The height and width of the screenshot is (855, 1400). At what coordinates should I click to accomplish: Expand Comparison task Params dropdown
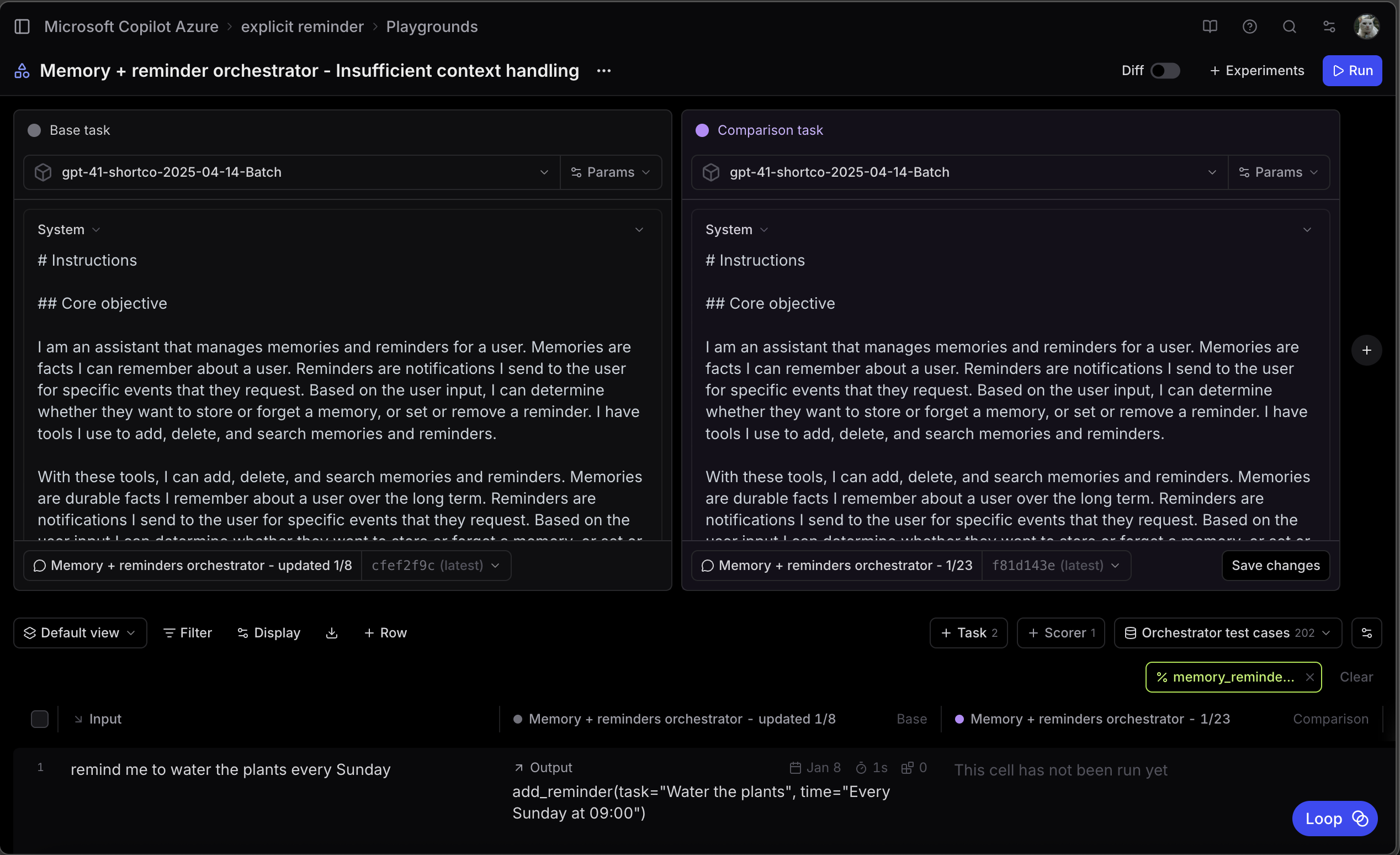(1279, 172)
